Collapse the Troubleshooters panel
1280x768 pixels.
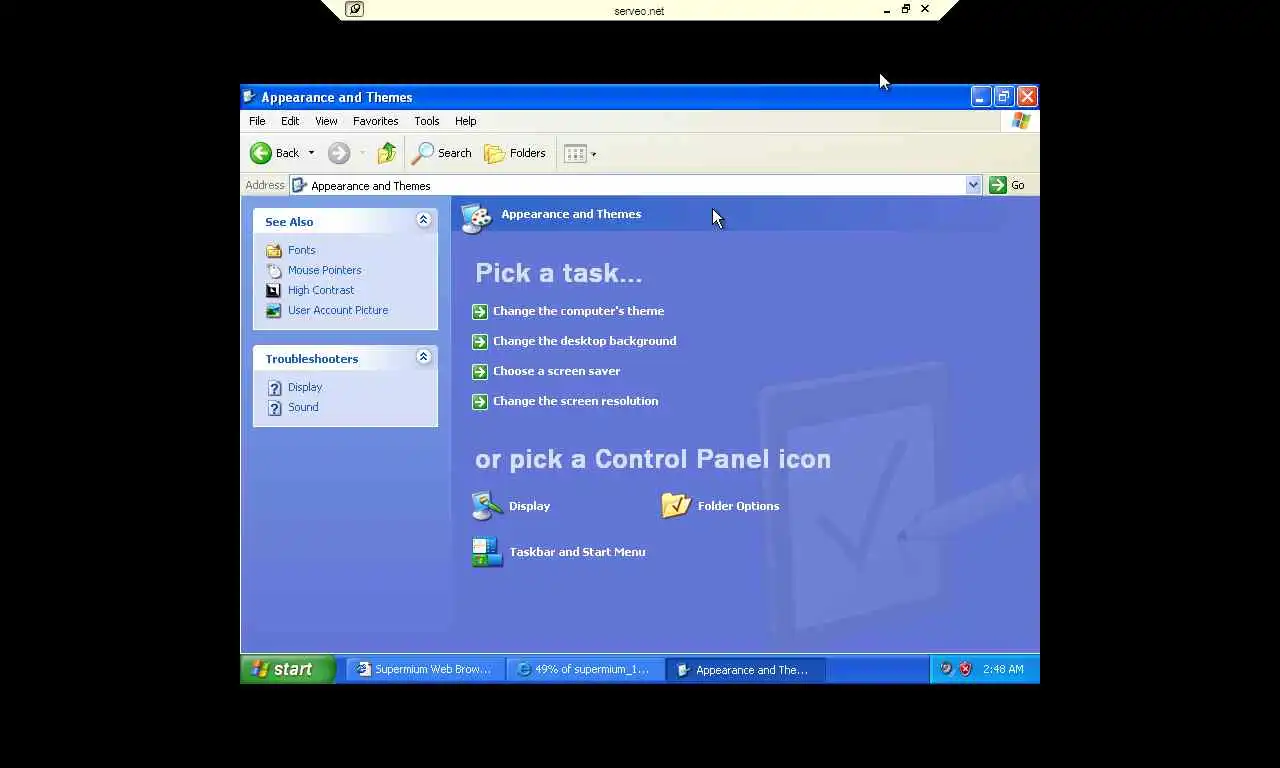pos(424,357)
